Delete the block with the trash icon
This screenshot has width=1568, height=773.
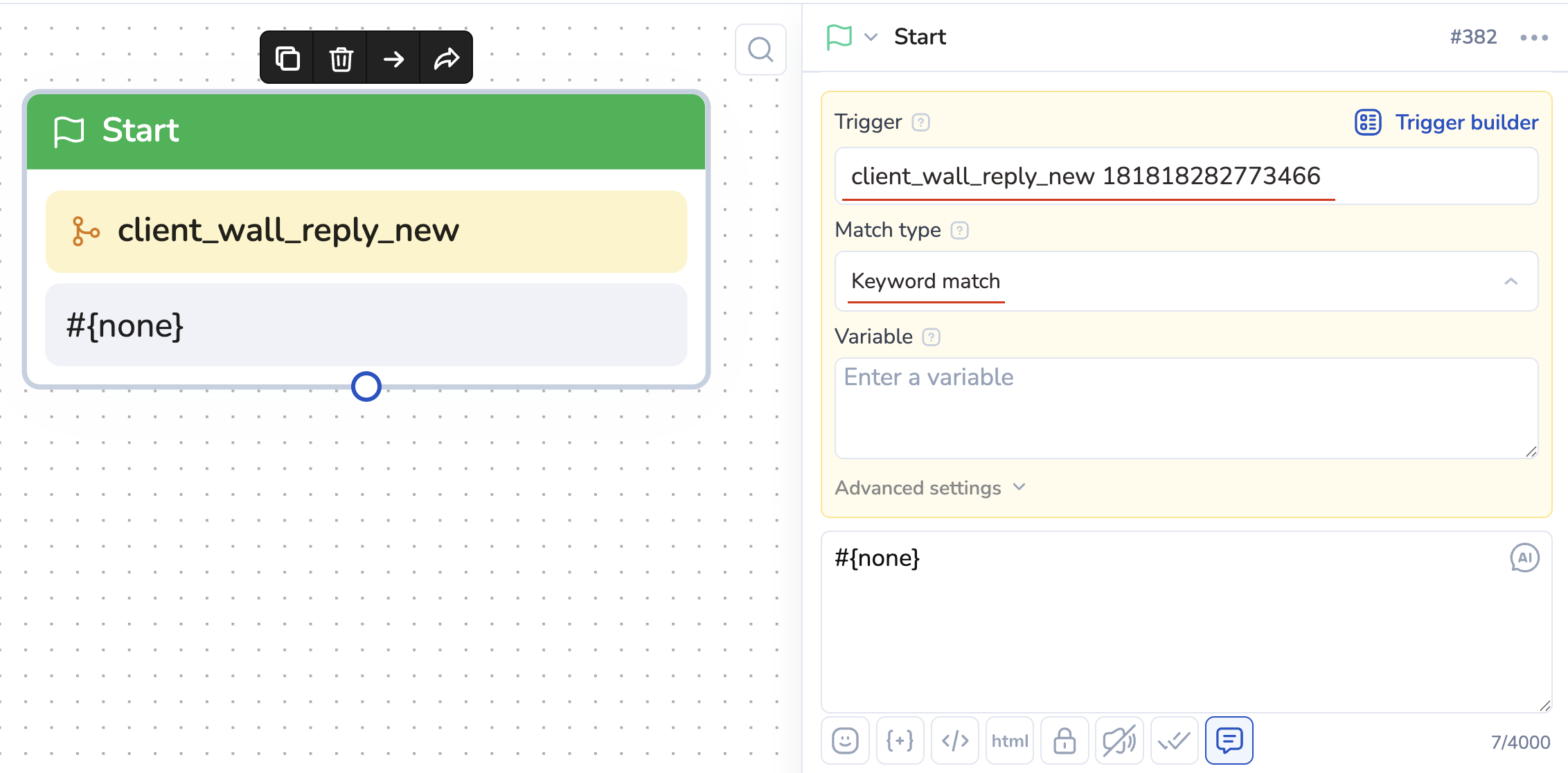point(341,58)
